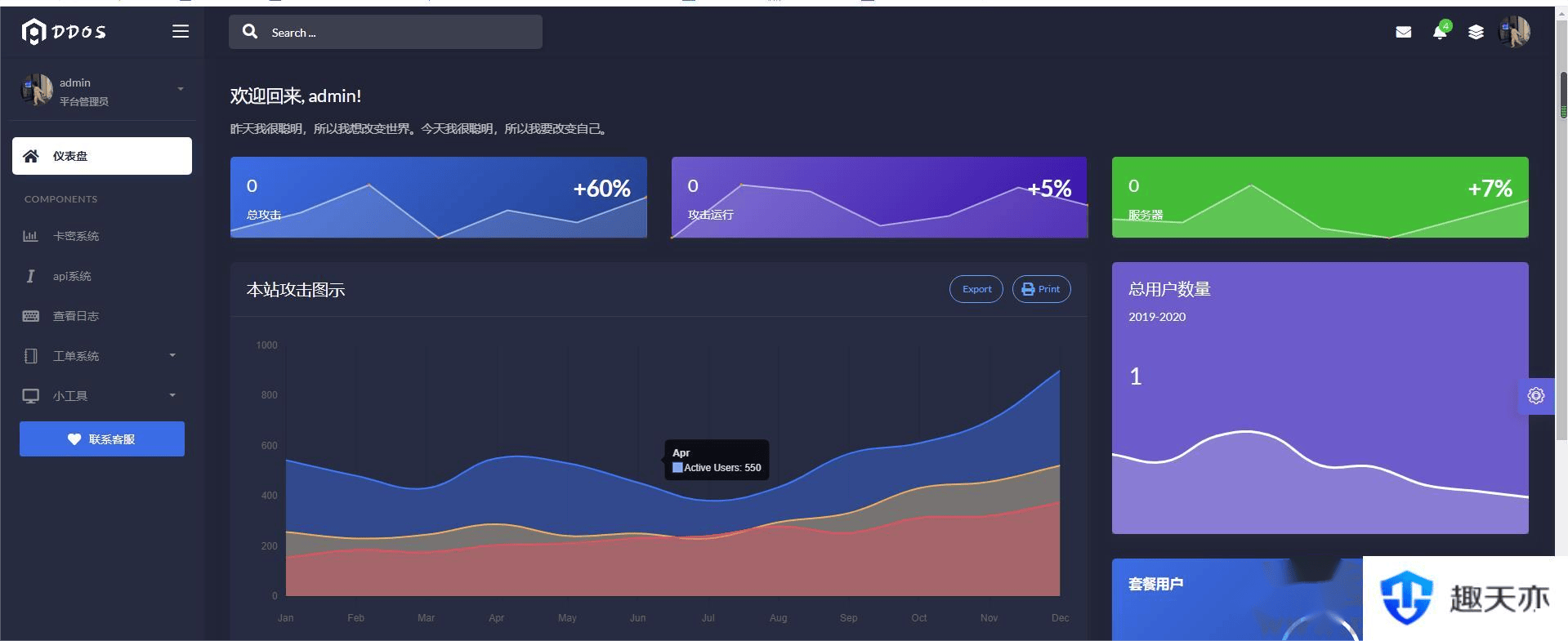Click the admin avatar in sidebar
1568x641 pixels.
pyautogui.click(x=37, y=90)
